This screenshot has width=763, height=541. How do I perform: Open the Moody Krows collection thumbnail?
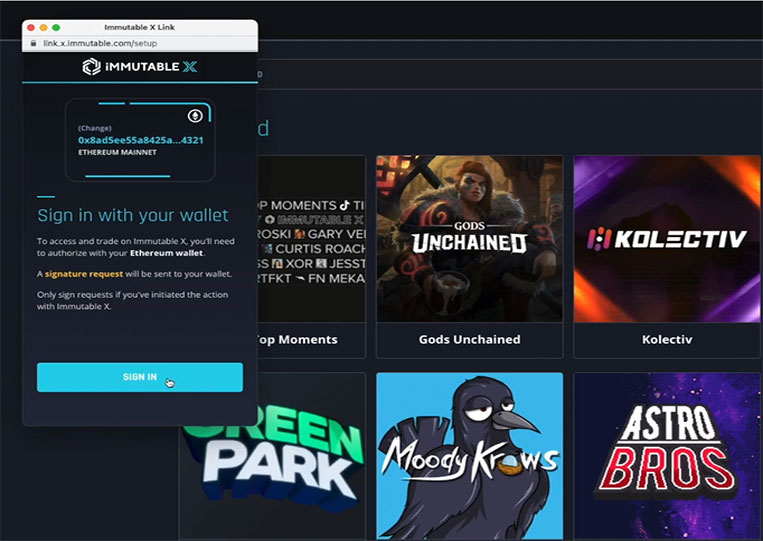click(x=470, y=456)
